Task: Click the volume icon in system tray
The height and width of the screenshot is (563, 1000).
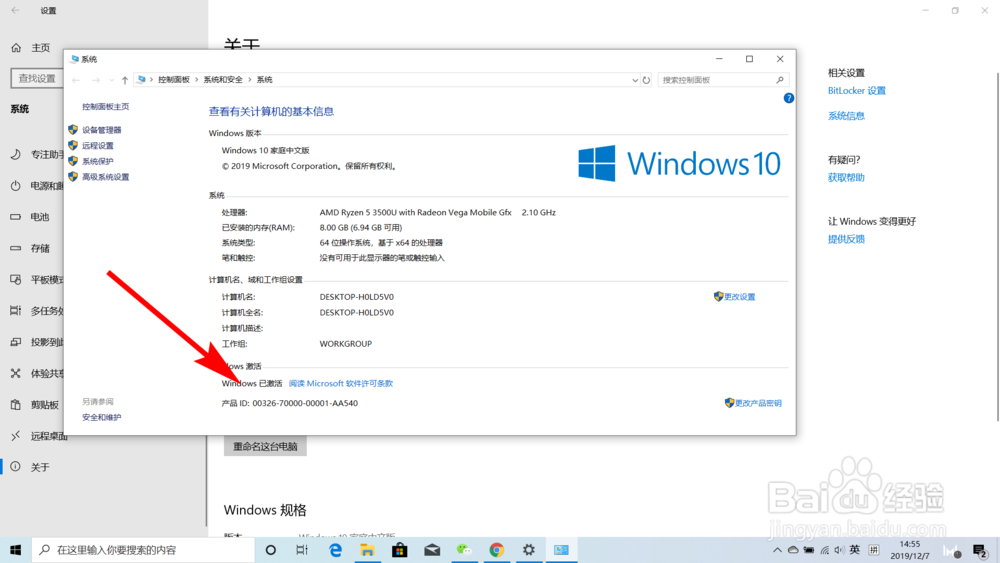Action: [839, 550]
